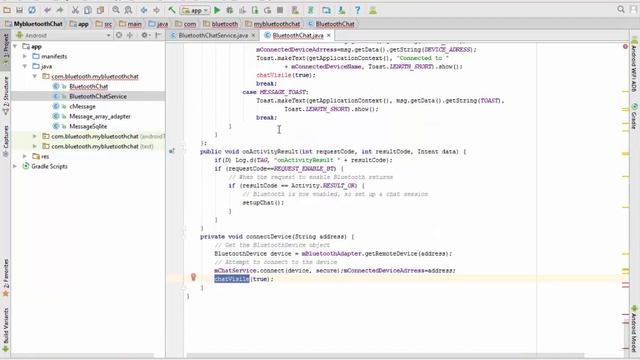Select Message_array_adapter in project tree
This screenshot has height=360, width=640.
100,116
